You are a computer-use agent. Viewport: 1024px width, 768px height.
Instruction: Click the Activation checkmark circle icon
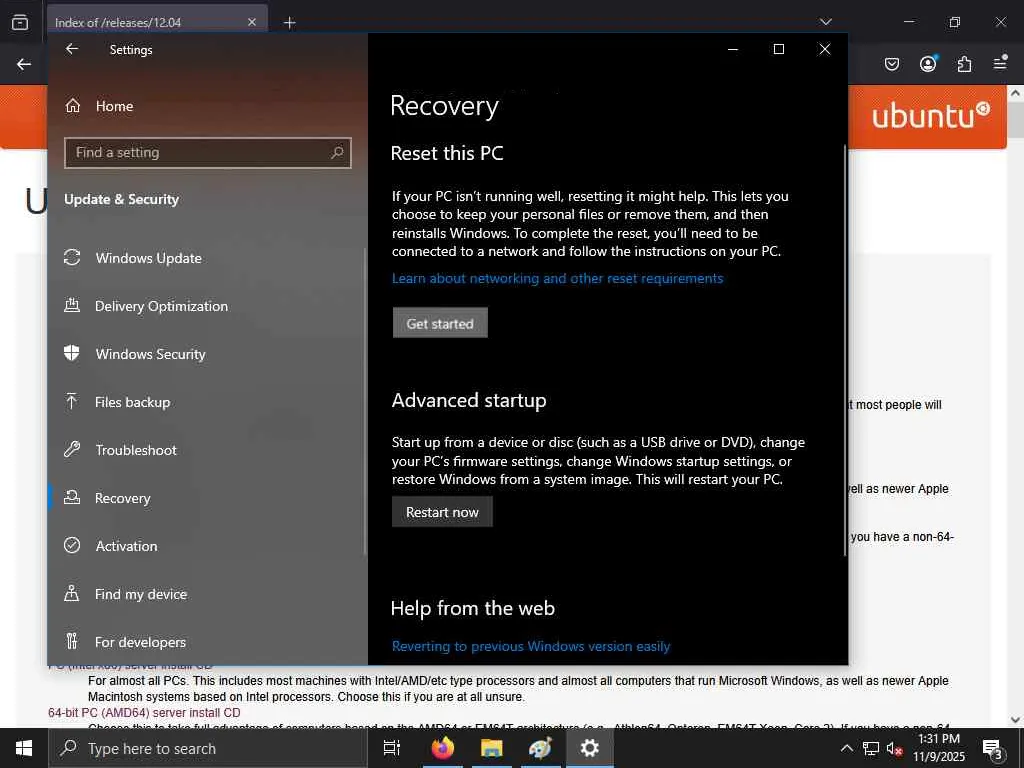[72, 545]
